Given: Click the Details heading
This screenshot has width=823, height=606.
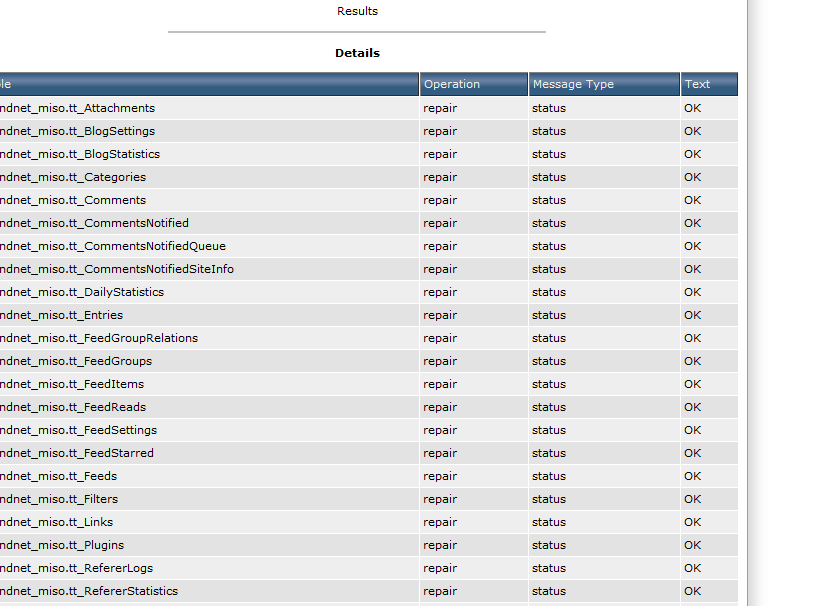Looking at the screenshot, I should point(357,53).
